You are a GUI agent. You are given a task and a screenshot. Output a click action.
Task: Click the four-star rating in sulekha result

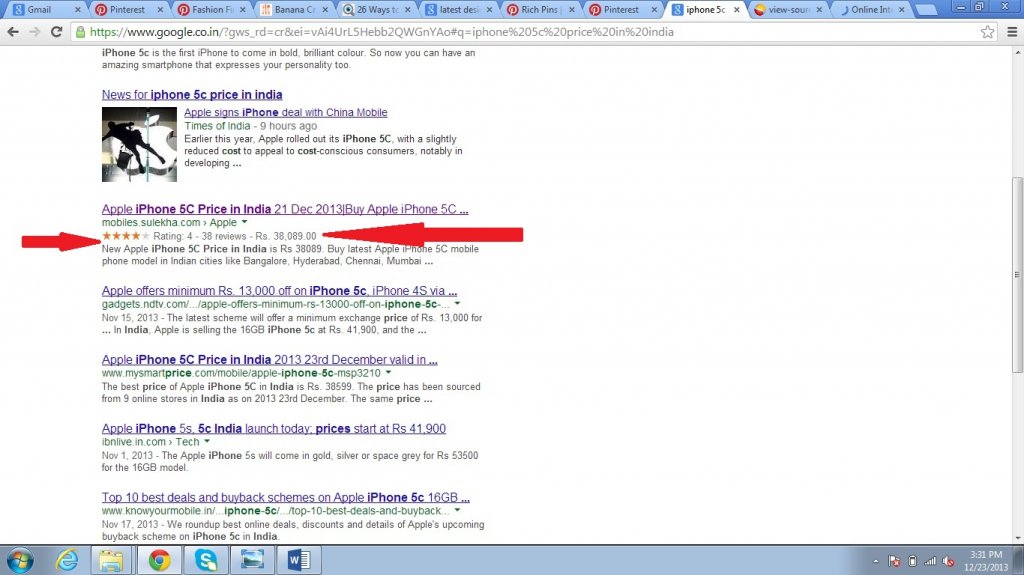click(x=126, y=236)
